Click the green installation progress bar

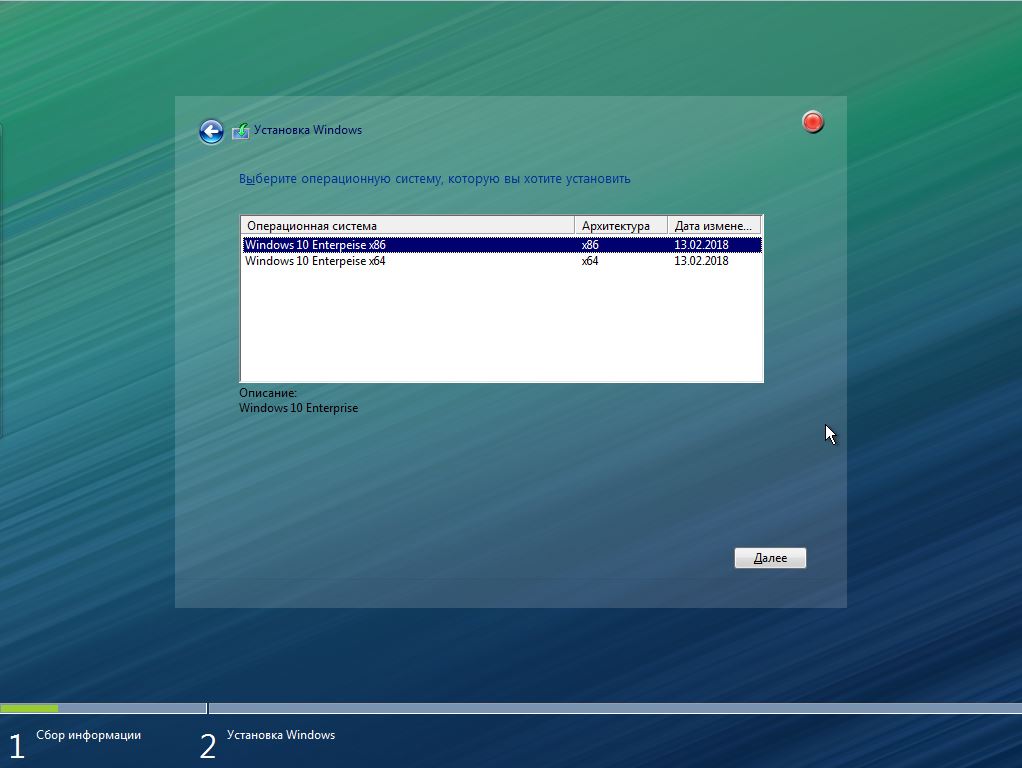pos(29,708)
